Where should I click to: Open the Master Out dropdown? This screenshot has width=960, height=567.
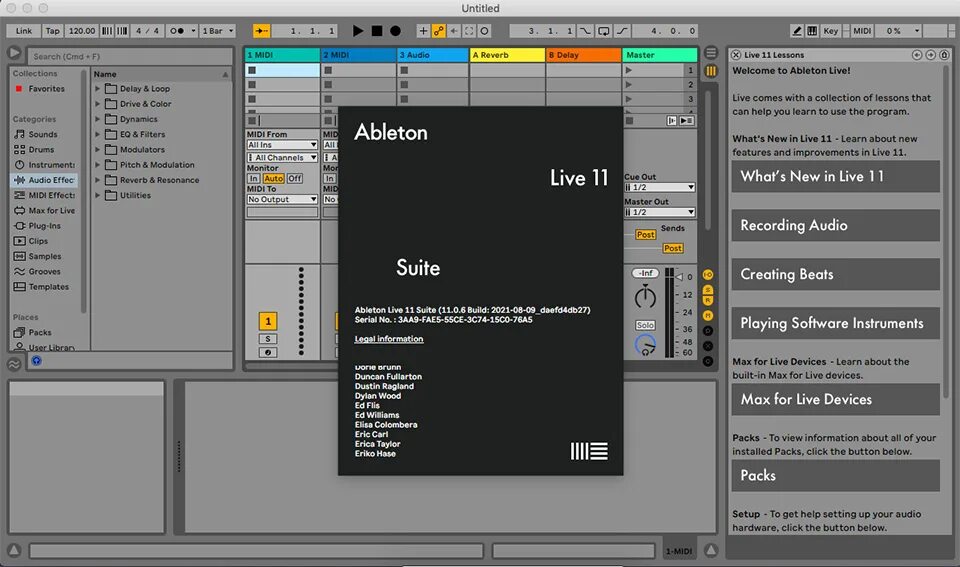(659, 212)
